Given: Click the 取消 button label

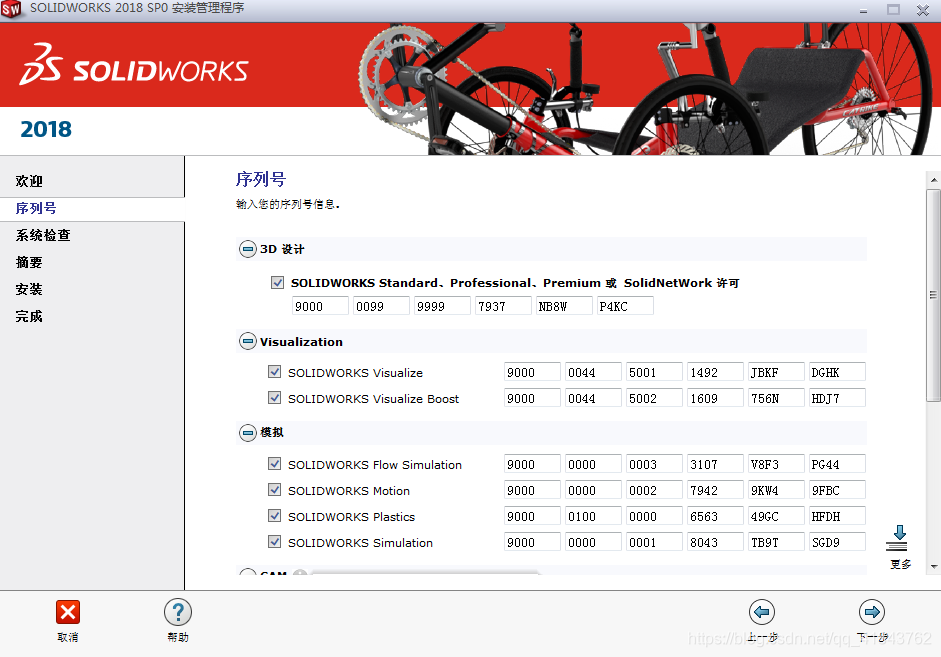Looking at the screenshot, I should pos(68,637).
